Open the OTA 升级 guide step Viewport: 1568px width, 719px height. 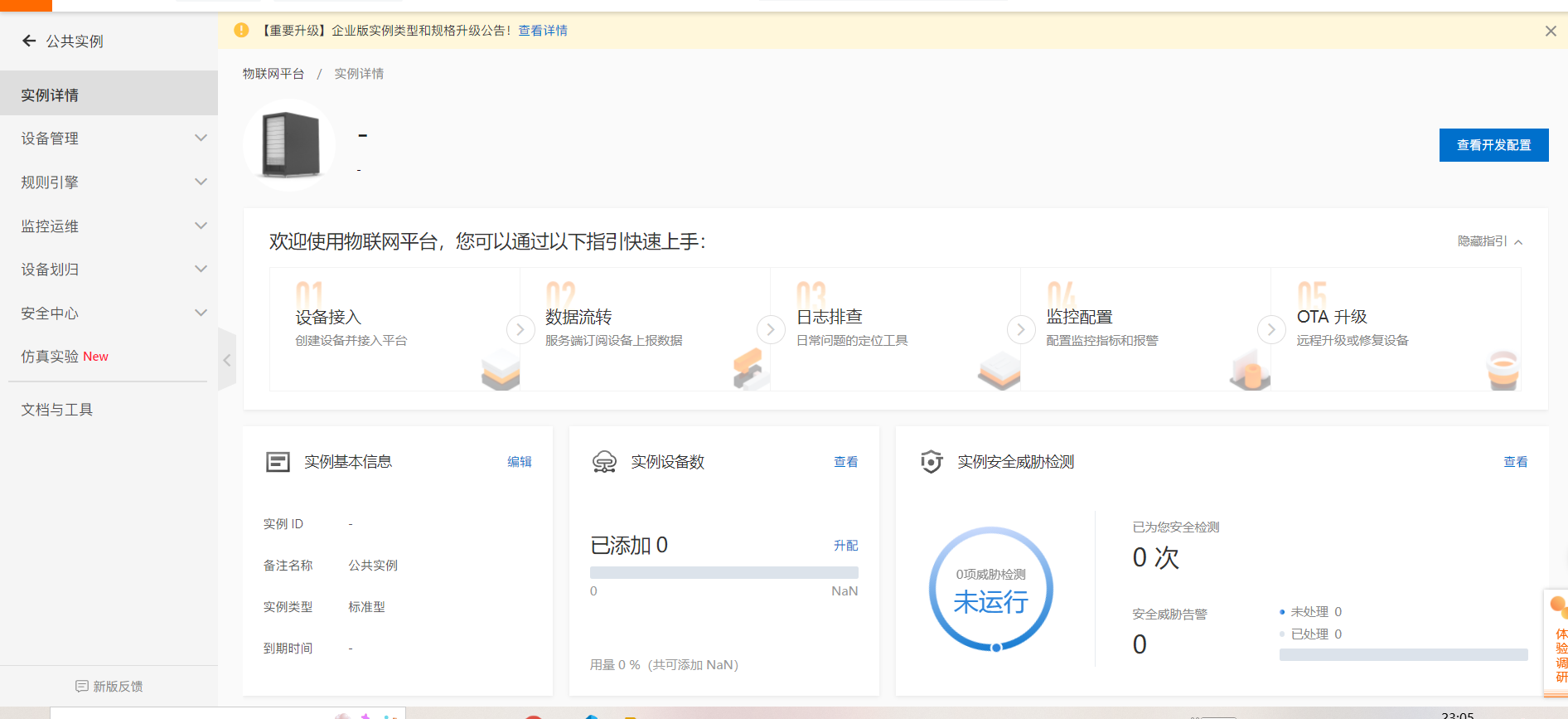(1396, 329)
